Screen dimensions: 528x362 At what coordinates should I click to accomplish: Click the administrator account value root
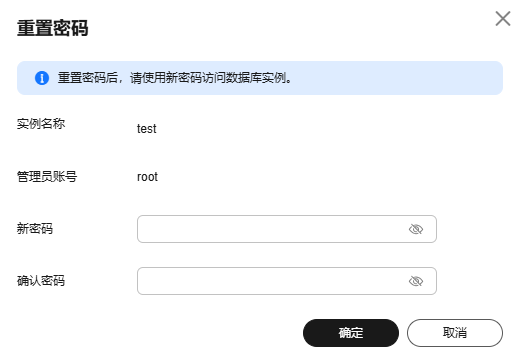(147, 177)
